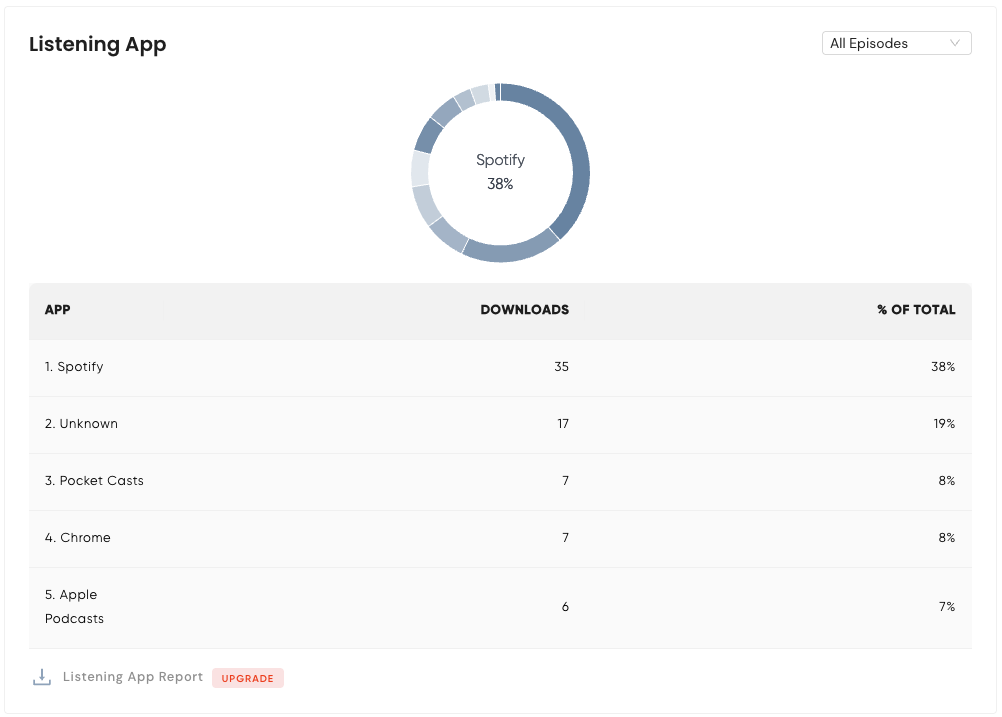The width and height of the screenshot is (1002, 717).
Task: Click the 35 downloads value for Spotify
Action: [x=561, y=367]
